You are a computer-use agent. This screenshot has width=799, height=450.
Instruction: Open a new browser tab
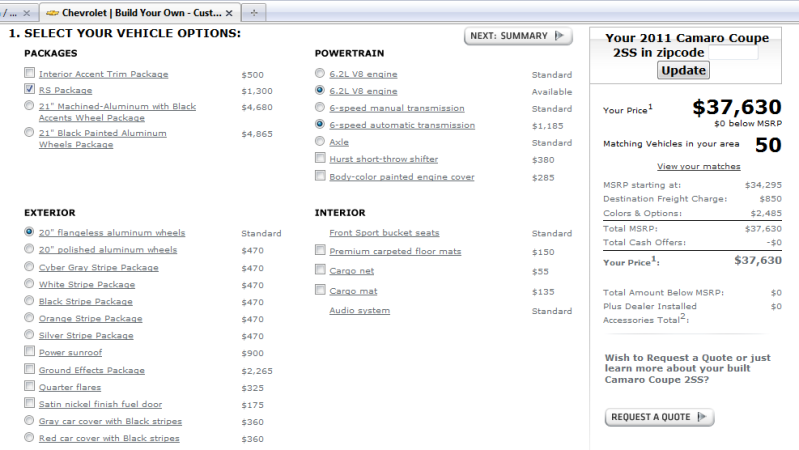[254, 13]
